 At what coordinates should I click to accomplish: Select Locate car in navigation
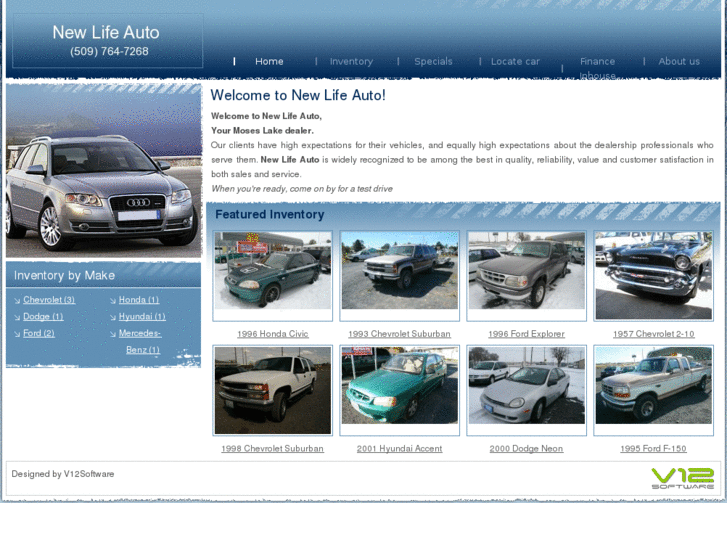click(515, 61)
